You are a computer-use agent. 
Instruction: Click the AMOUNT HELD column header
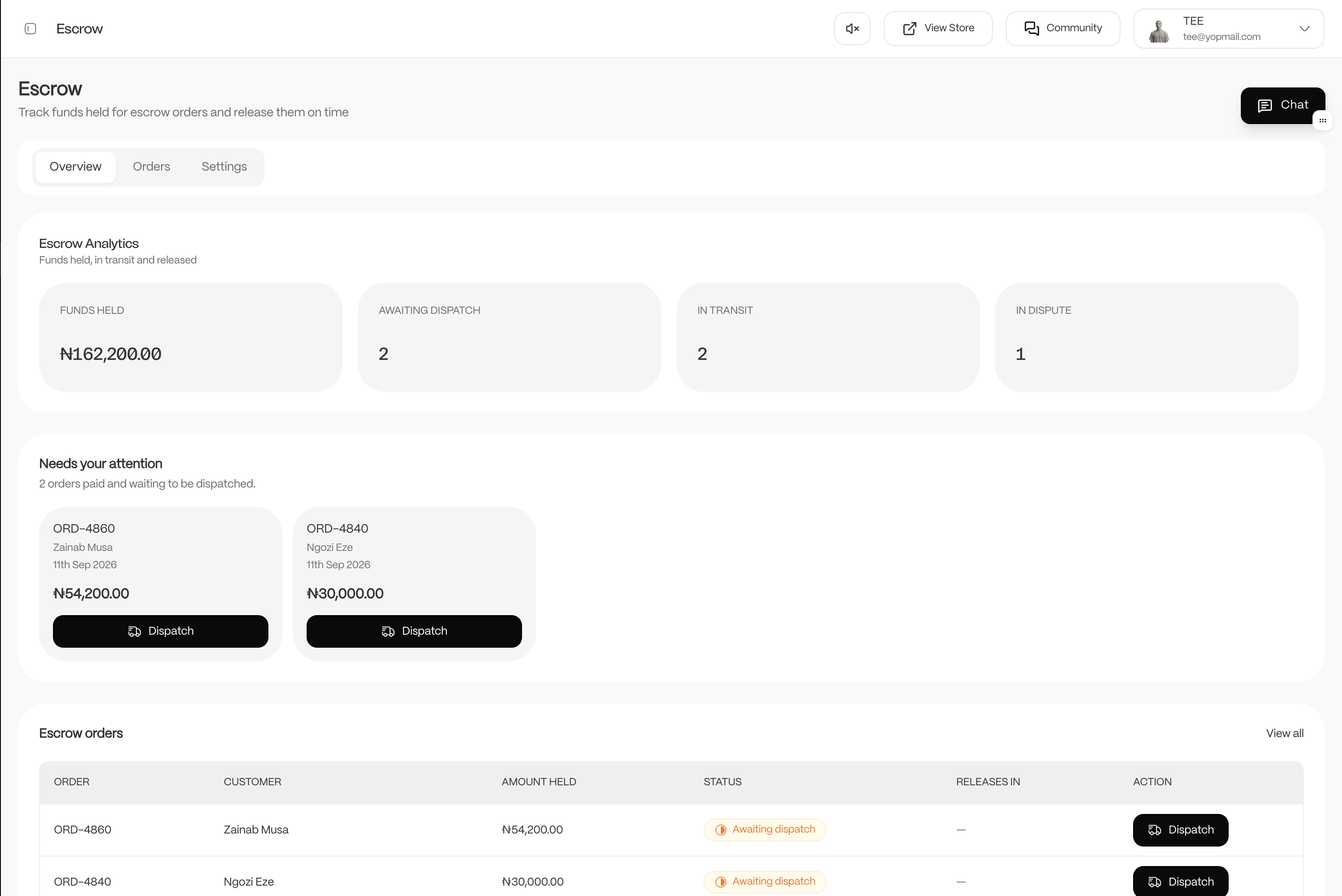coord(539,782)
